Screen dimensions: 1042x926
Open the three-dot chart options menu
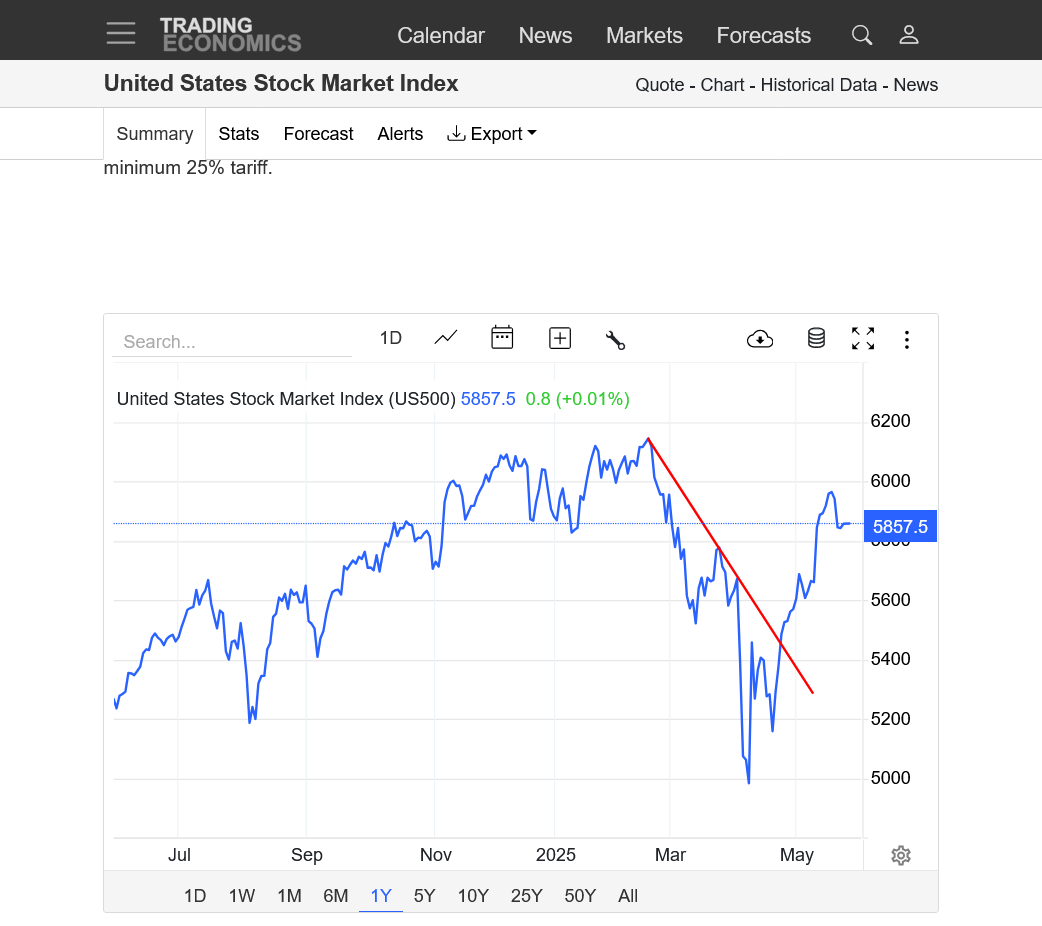[x=906, y=340]
